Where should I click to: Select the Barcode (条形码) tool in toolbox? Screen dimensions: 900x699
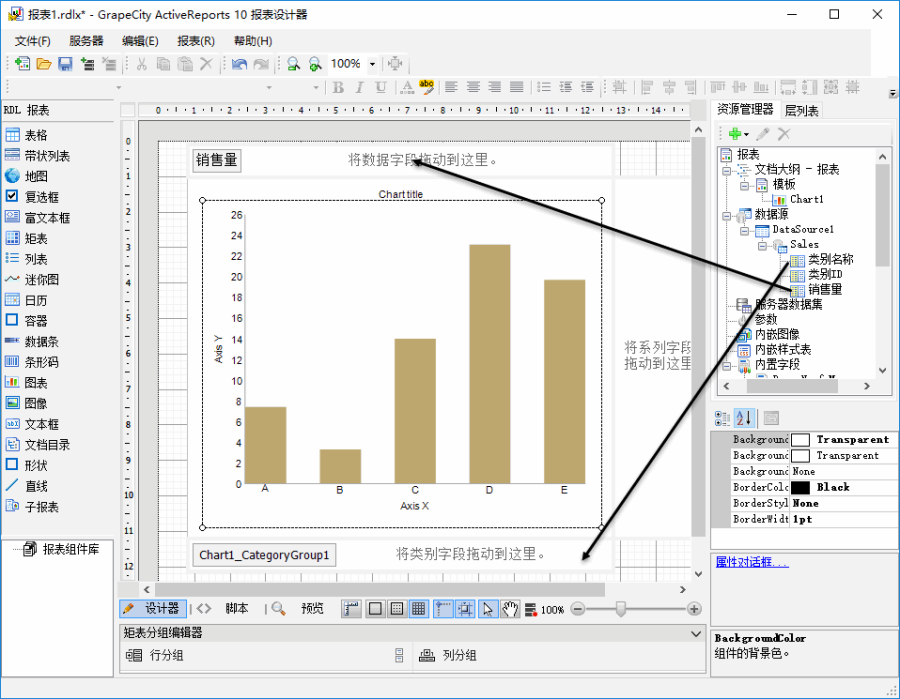click(x=41, y=362)
